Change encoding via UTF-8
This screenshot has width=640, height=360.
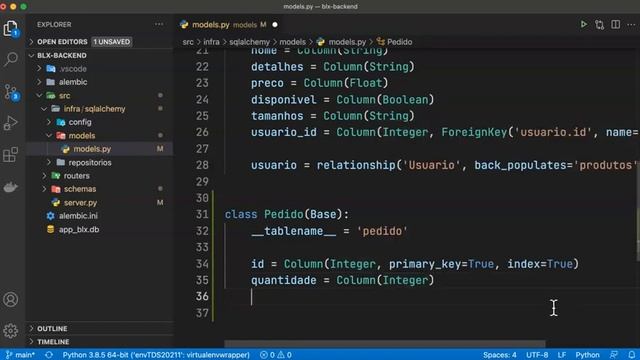[537, 355]
